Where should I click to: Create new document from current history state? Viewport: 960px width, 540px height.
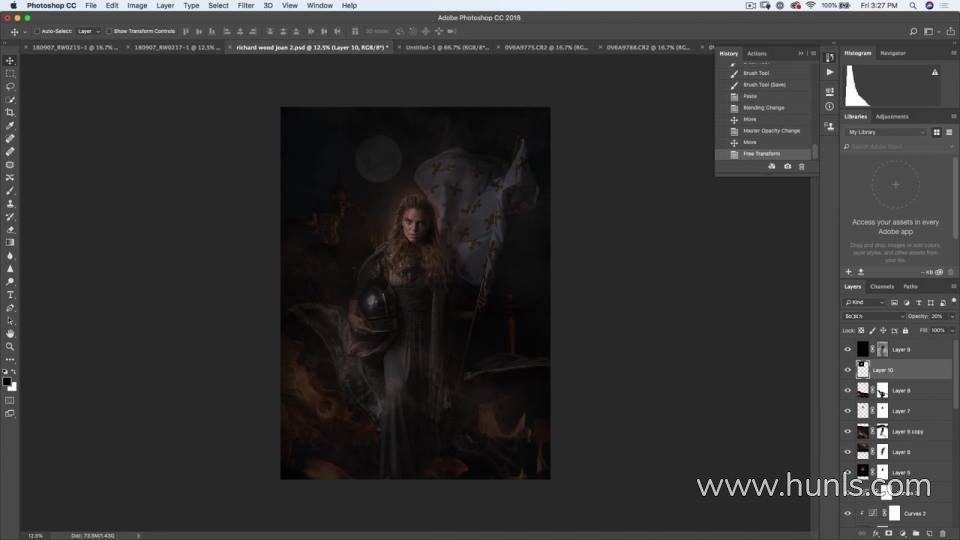point(771,167)
